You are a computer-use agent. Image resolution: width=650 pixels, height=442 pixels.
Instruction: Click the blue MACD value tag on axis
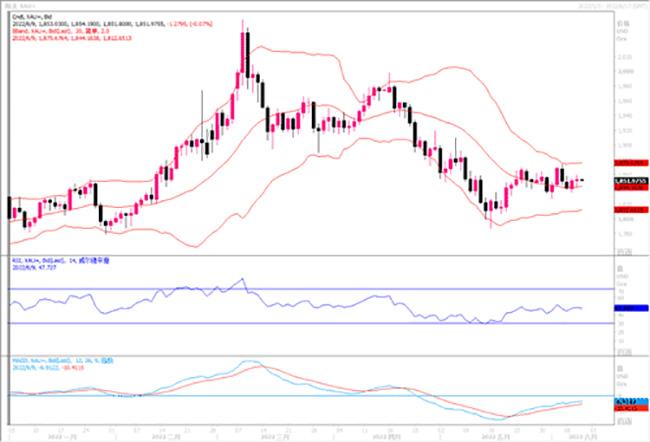(x=630, y=403)
